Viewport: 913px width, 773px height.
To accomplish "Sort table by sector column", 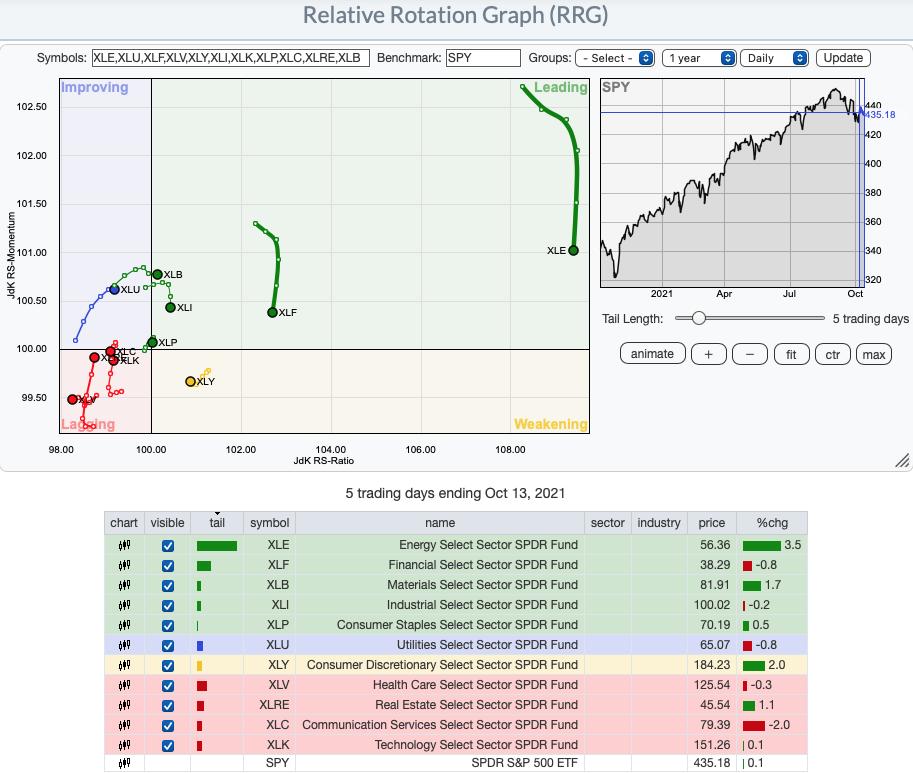I will click(607, 523).
